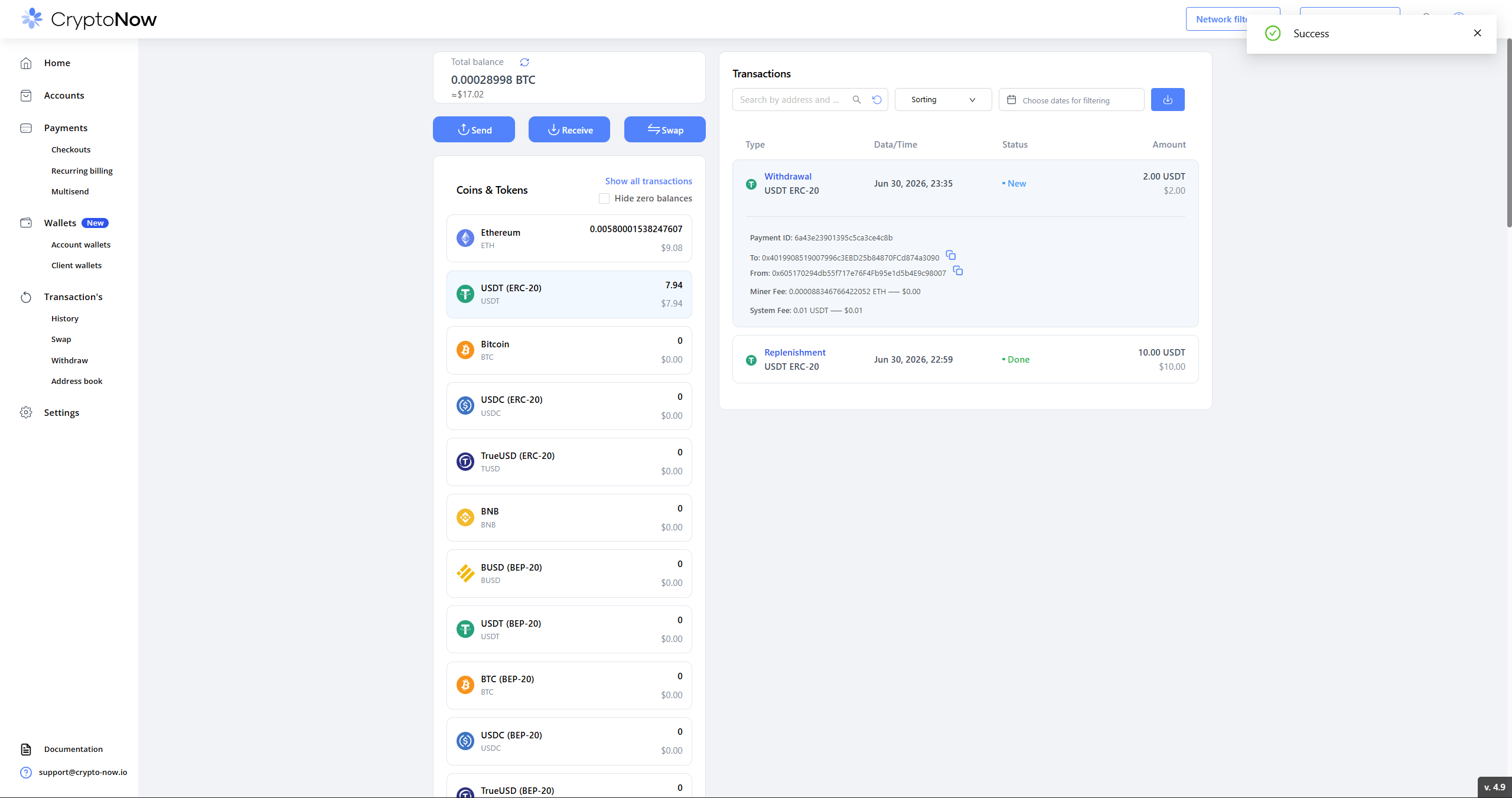The image size is (1512, 798).
Task: Open Multisend
Action: point(70,191)
